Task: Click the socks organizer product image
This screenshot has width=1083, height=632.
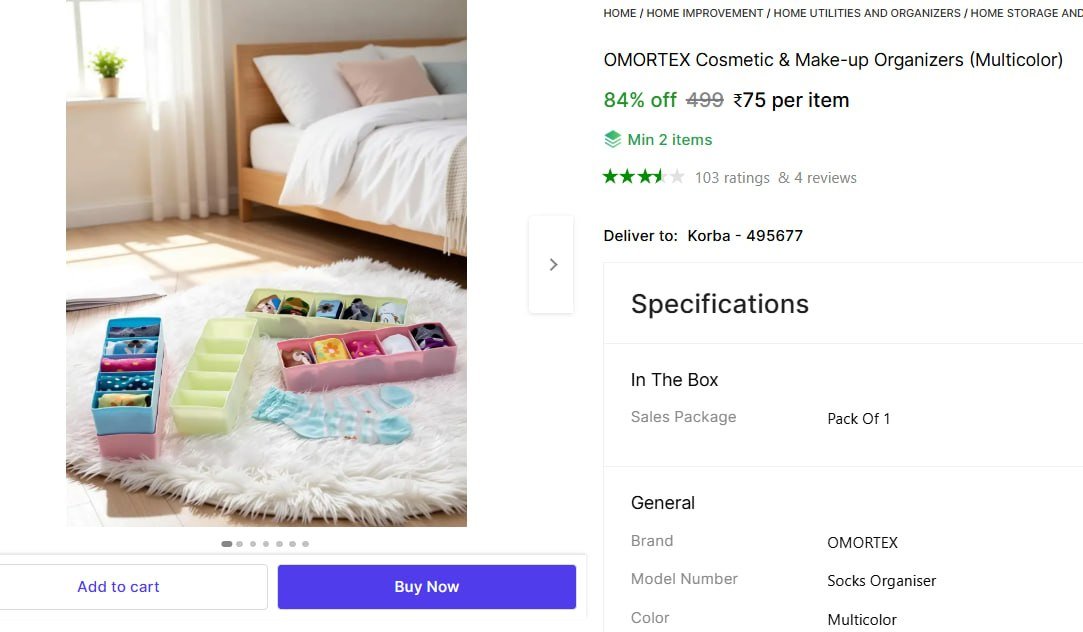Action: click(x=266, y=263)
